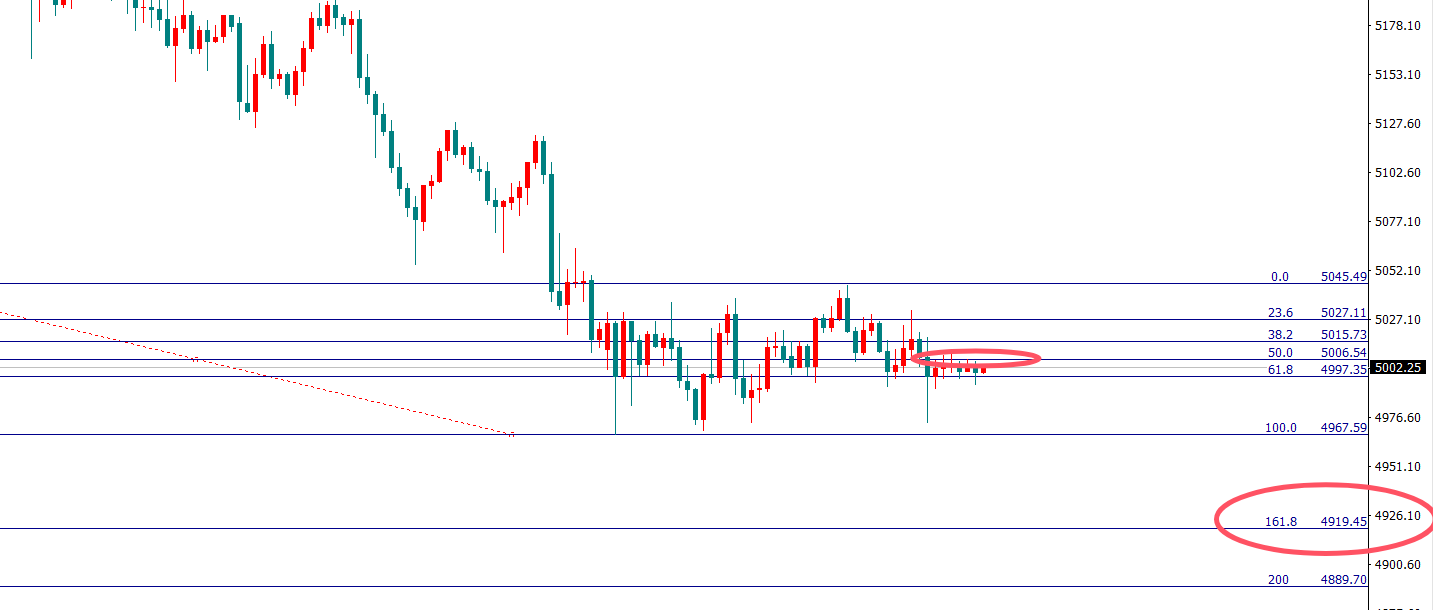The height and width of the screenshot is (610, 1433).
Task: Click the 5178.10 price axis label
Action: [x=1399, y=25]
